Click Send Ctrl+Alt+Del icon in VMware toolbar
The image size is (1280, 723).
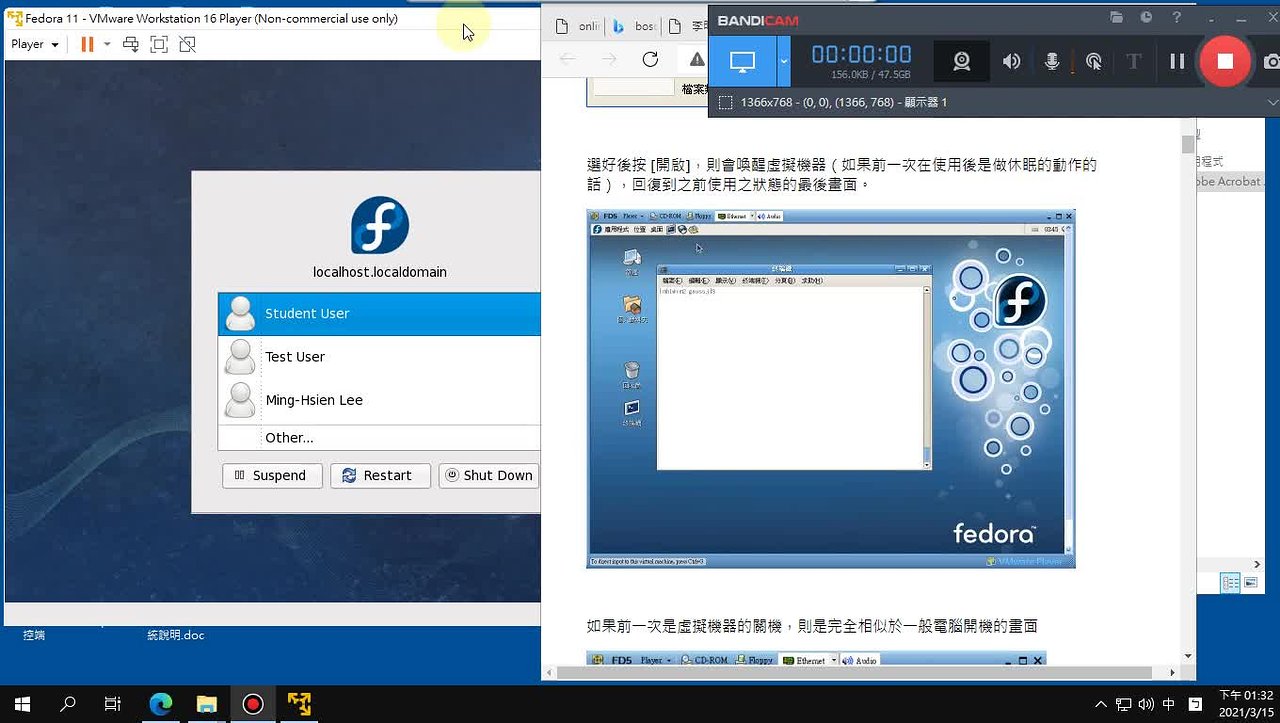pos(131,44)
